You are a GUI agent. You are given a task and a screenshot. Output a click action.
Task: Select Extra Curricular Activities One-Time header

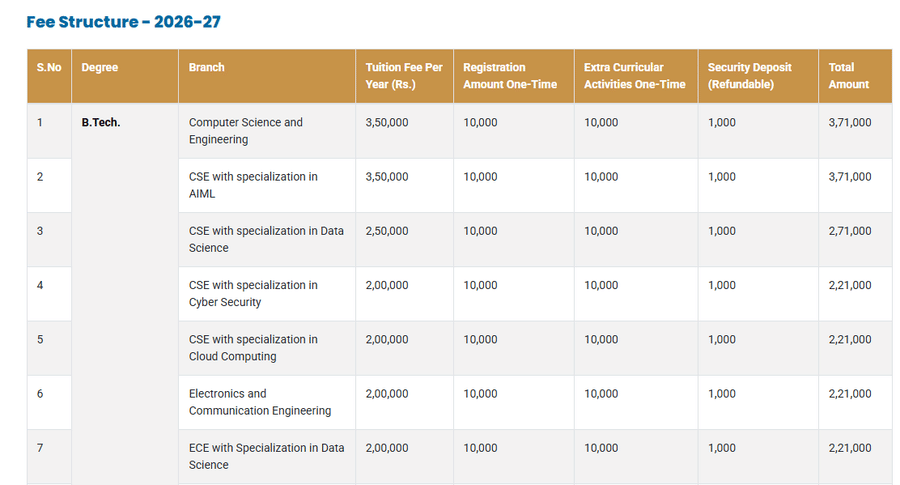coord(635,76)
